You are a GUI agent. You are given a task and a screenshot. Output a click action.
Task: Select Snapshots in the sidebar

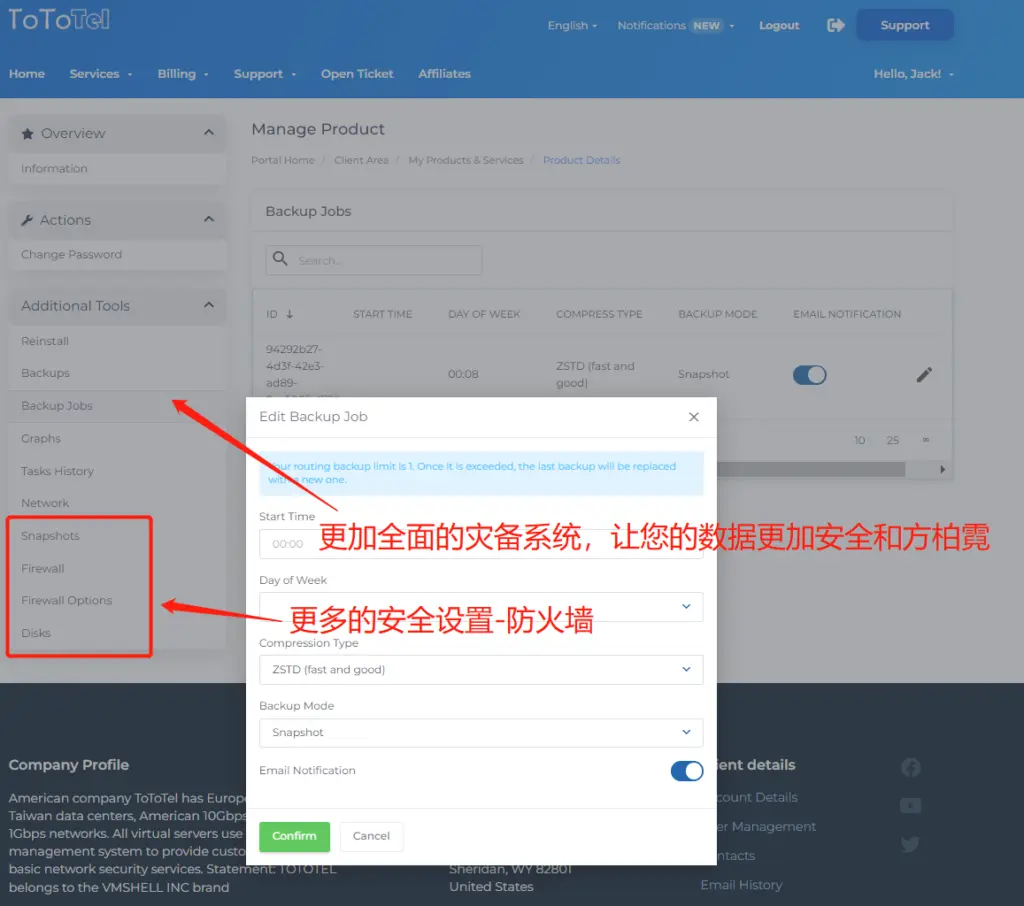(50, 536)
